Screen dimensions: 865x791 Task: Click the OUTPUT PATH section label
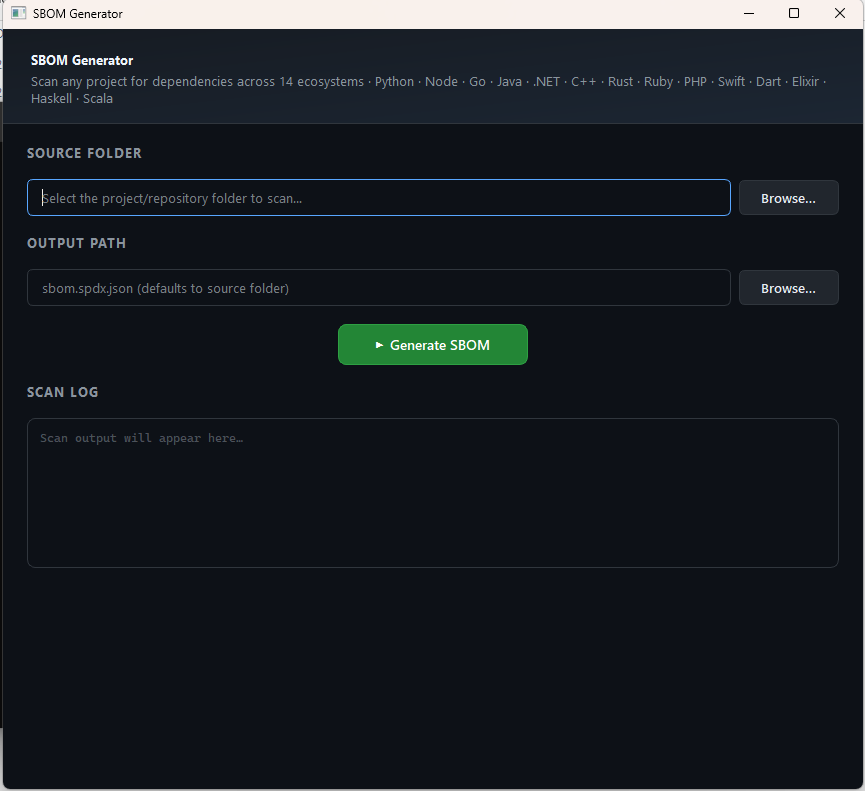point(76,243)
